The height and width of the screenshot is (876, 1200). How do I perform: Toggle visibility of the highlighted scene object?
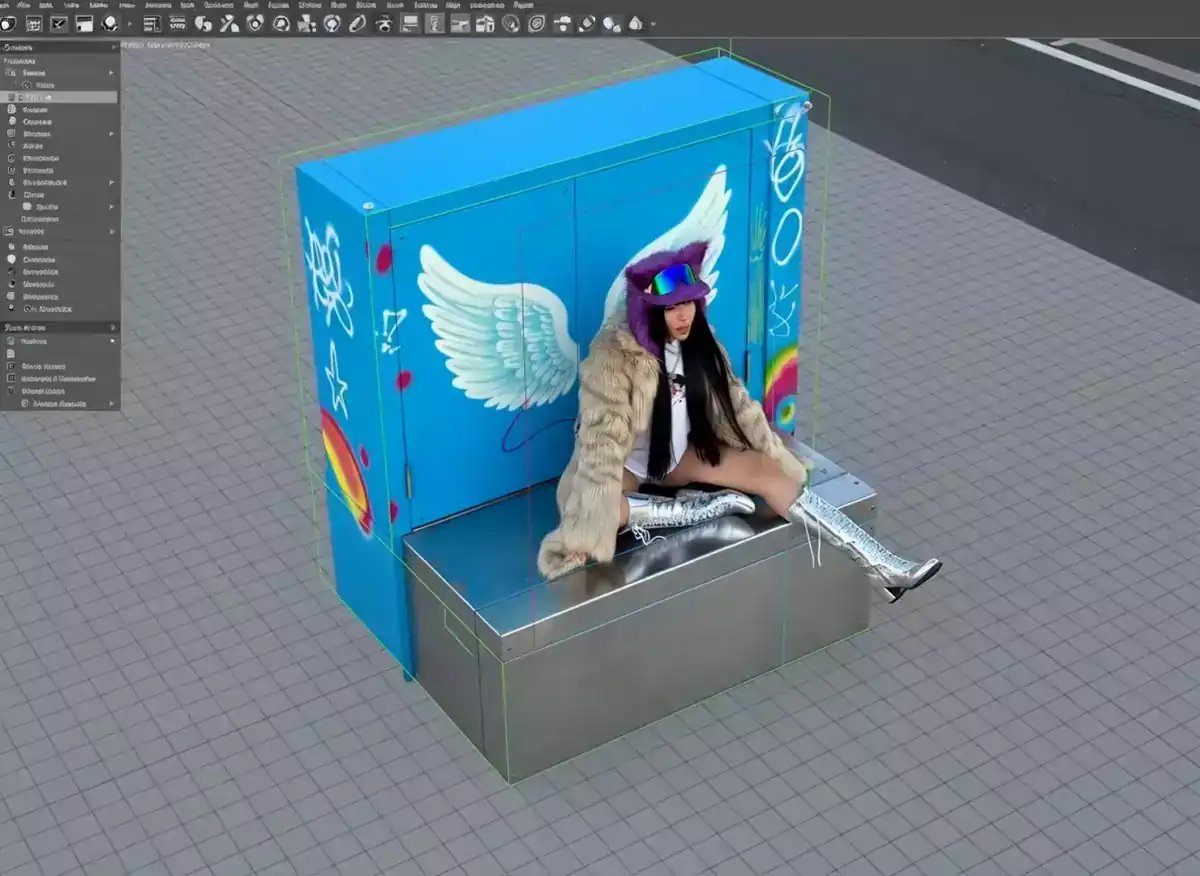[x=11, y=97]
